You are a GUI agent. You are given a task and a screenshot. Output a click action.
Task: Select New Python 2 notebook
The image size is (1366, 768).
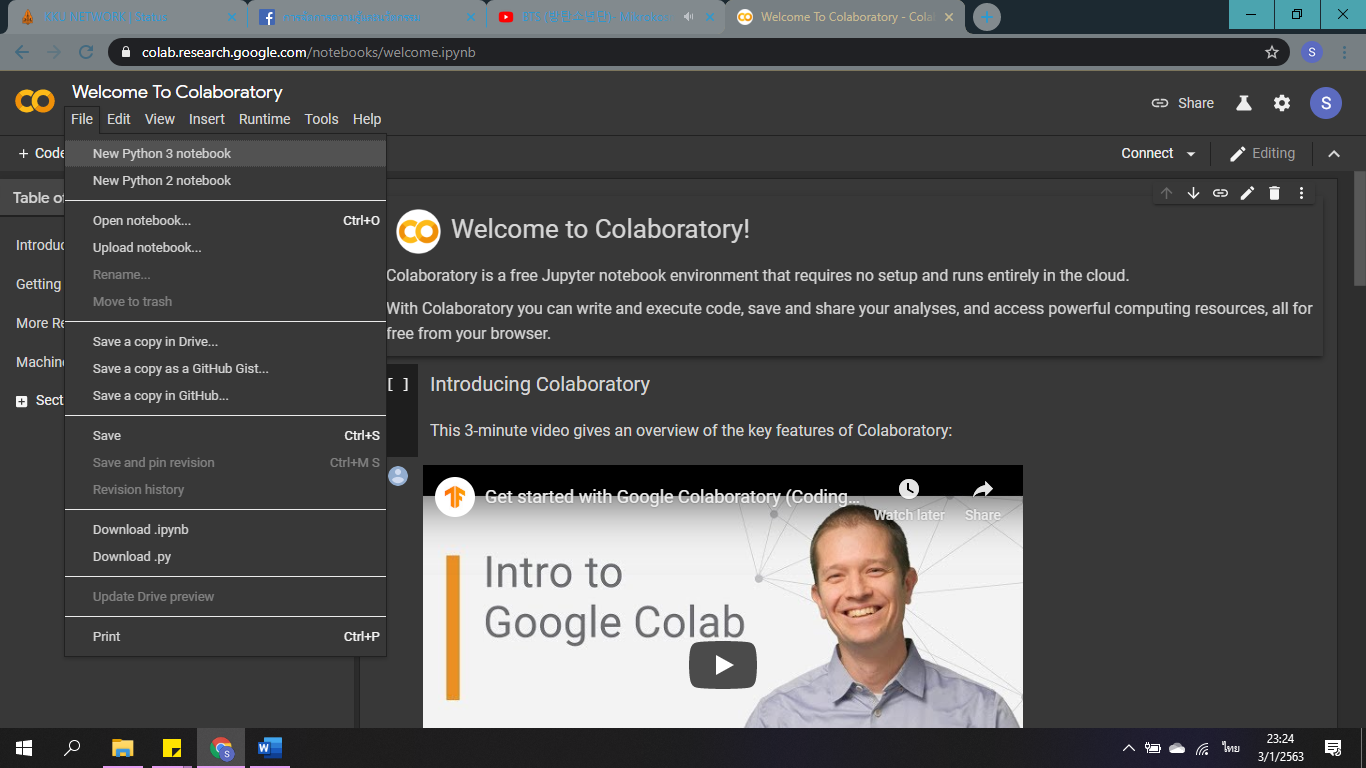(x=225, y=180)
